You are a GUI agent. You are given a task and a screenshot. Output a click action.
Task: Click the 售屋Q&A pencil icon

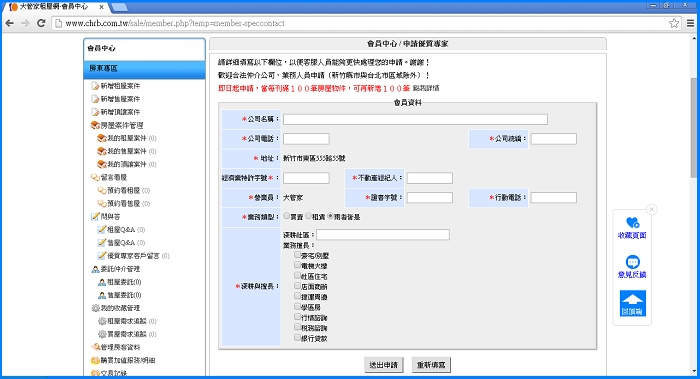pos(102,242)
